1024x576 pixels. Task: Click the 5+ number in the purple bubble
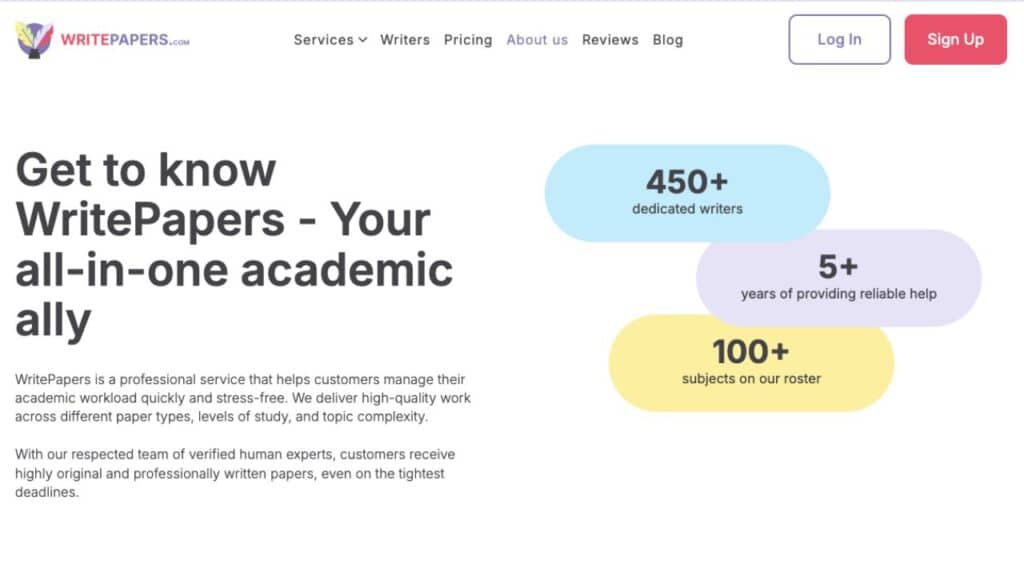[x=838, y=267]
